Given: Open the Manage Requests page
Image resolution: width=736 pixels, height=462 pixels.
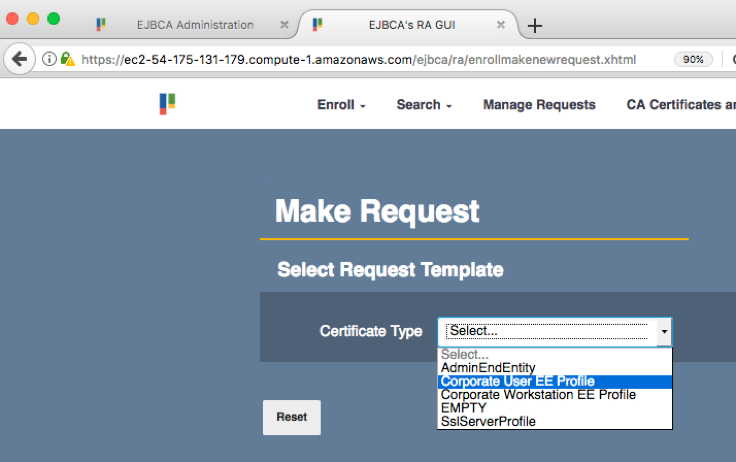Looking at the screenshot, I should [539, 105].
